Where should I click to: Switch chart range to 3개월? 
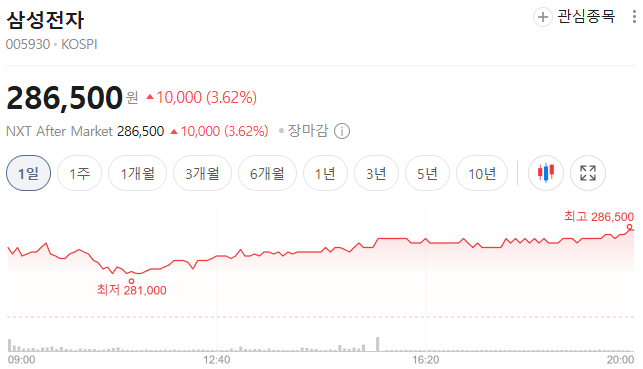coord(202,173)
